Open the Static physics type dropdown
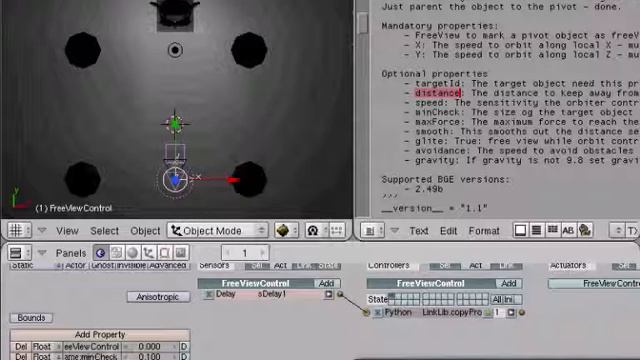This screenshot has width=640, height=360. coord(36,266)
